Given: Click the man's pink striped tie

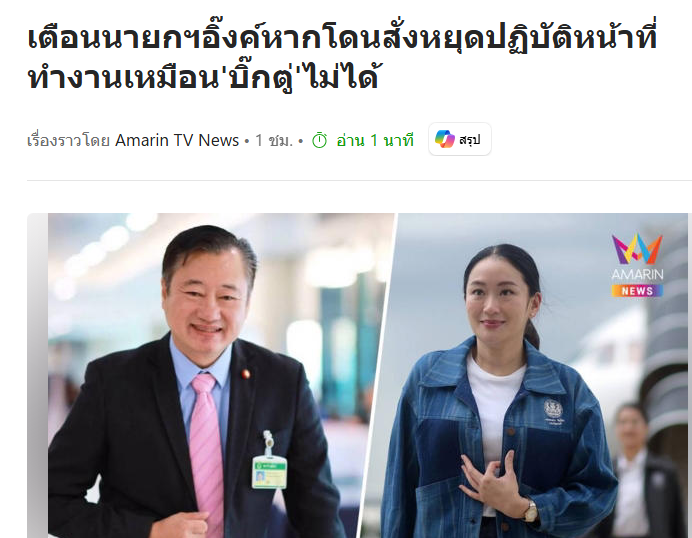Looking at the screenshot, I should [x=207, y=450].
